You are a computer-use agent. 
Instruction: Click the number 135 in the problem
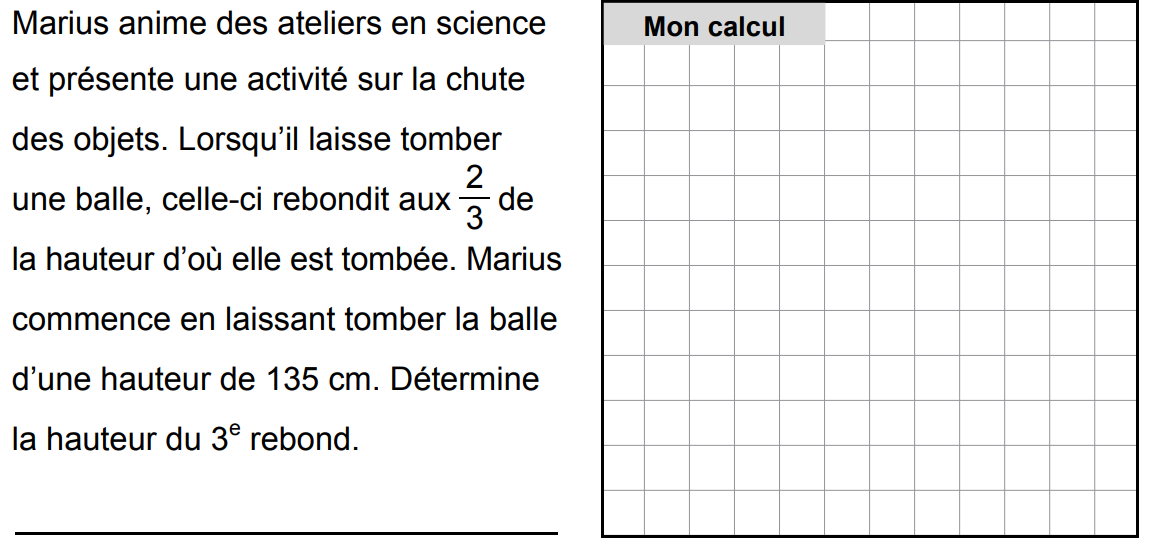[292, 380]
